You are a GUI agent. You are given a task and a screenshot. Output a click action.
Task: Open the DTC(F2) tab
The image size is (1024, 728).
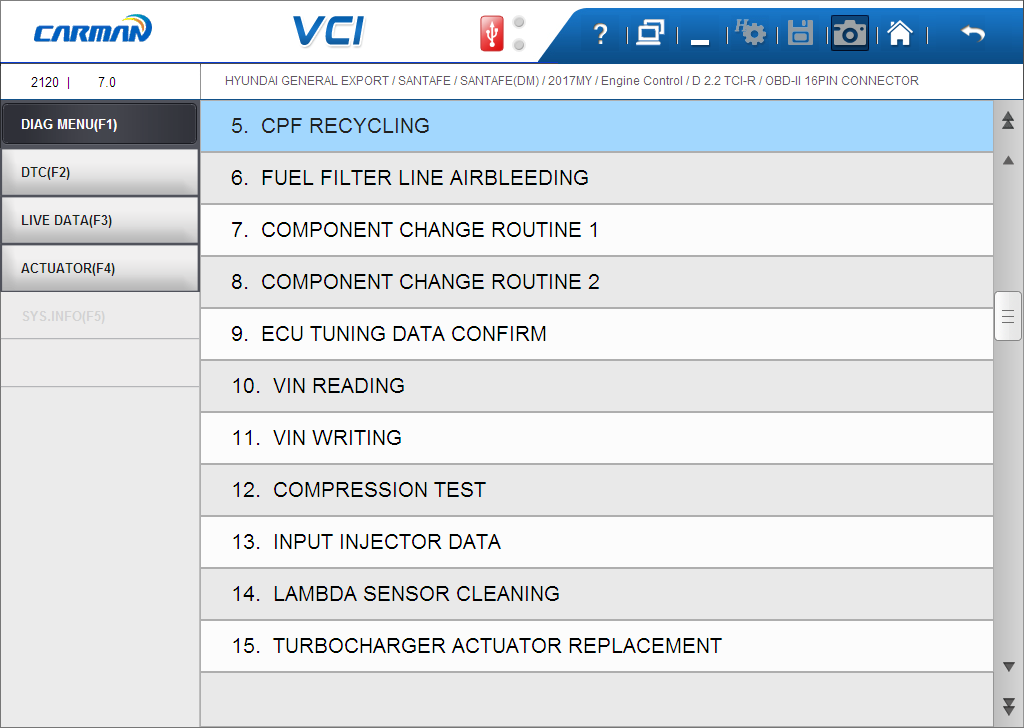(100, 172)
